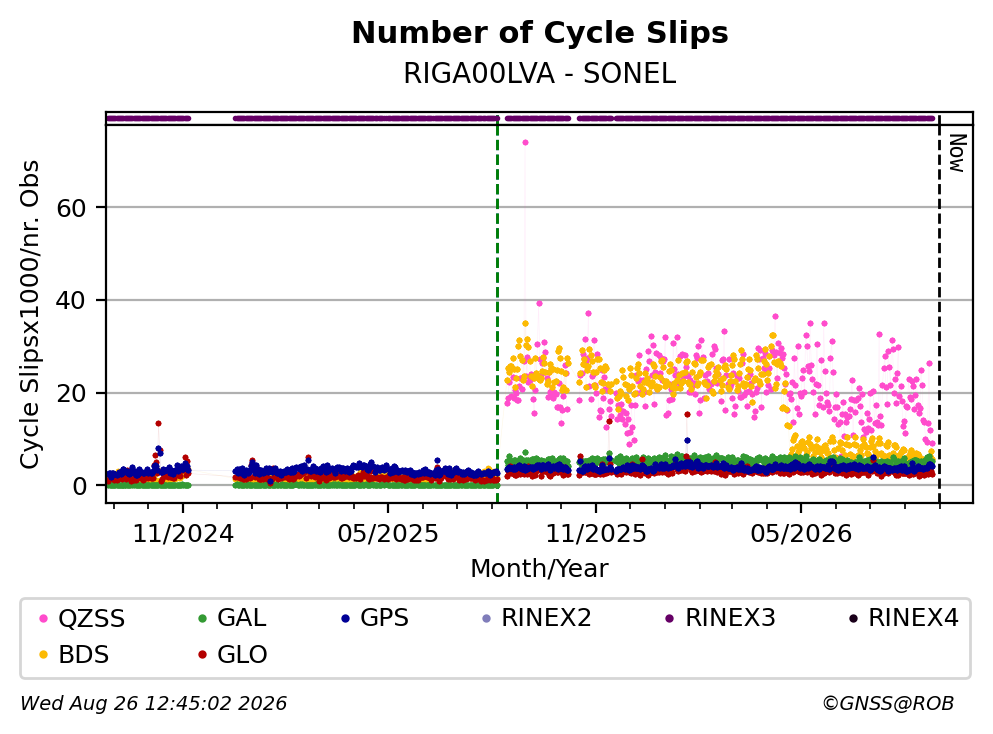Click the yellow BDS legend marker
Image resolution: width=993 pixels, height=734 pixels.
(x=44, y=654)
